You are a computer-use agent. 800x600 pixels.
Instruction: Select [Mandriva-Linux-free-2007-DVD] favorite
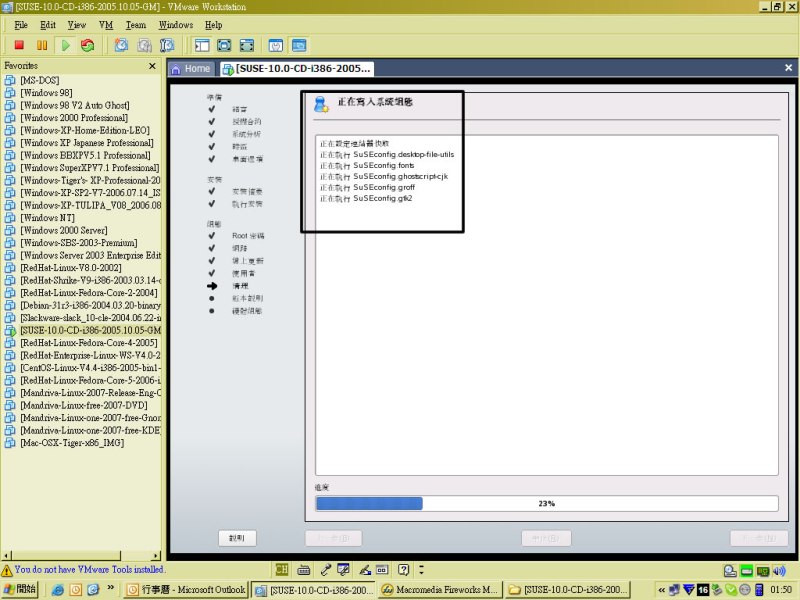pos(84,405)
